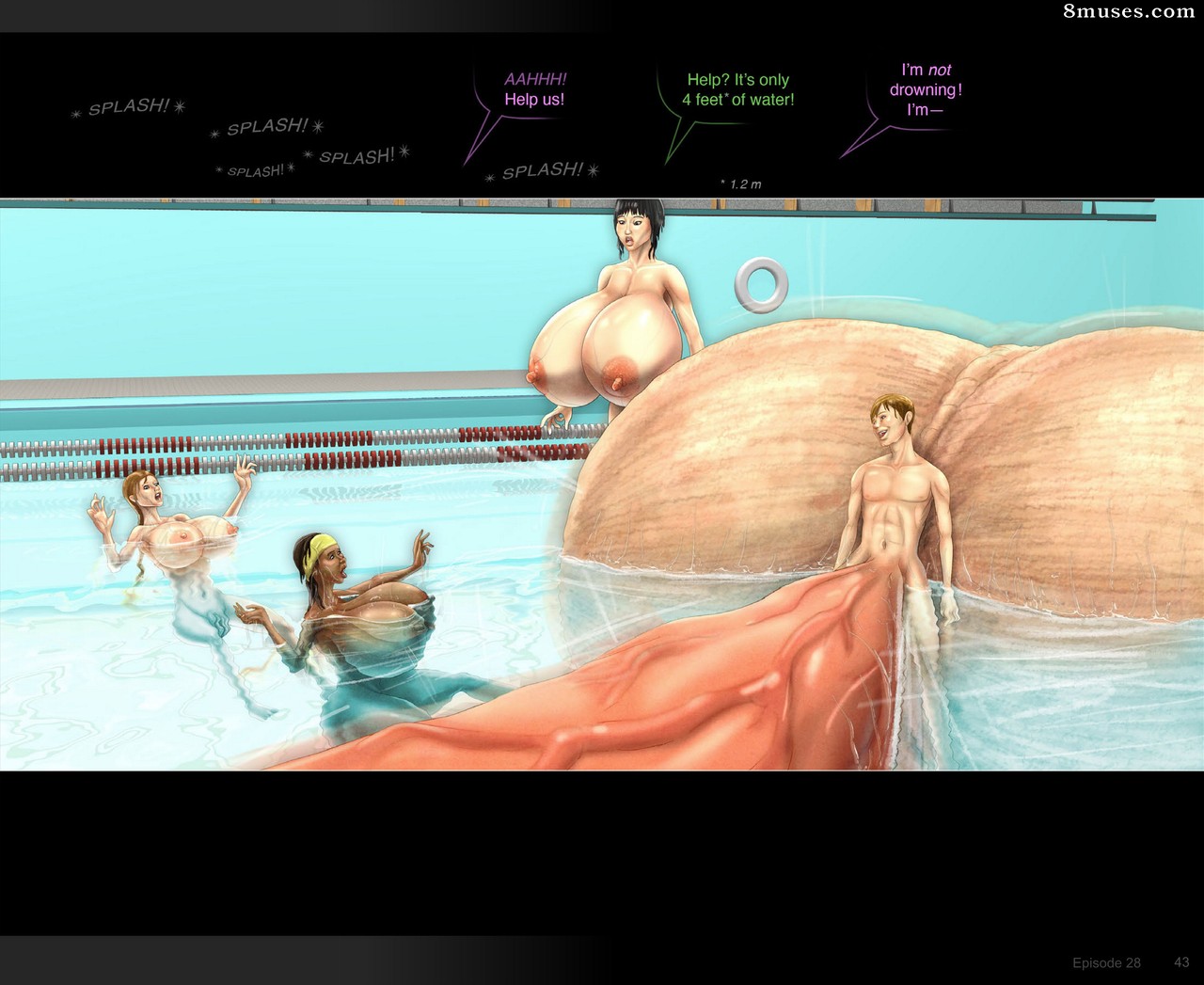The image size is (1204, 985).
Task: Click the page number "43"
Action: (1181, 962)
